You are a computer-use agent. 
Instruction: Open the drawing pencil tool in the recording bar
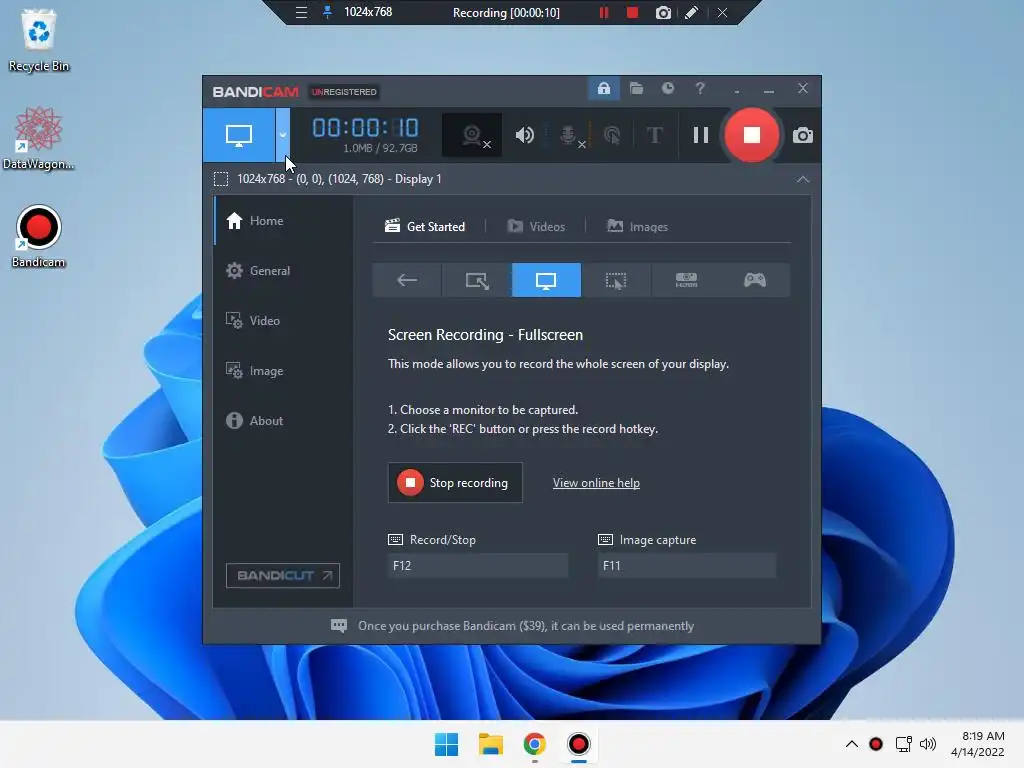click(692, 12)
